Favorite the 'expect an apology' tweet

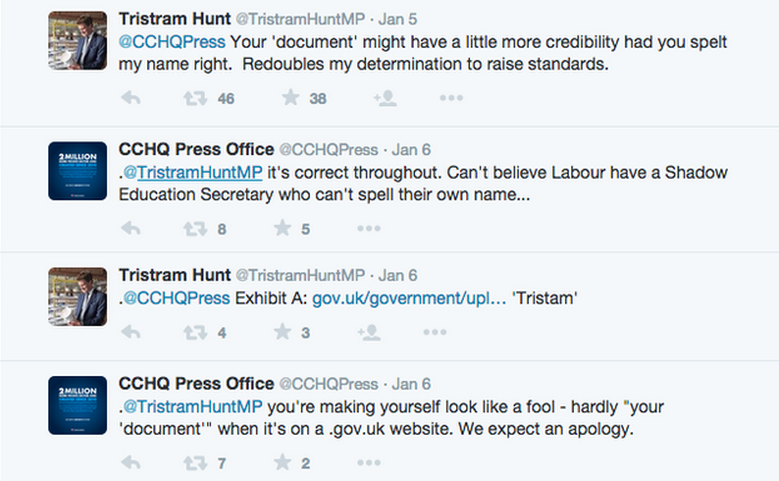pos(282,462)
